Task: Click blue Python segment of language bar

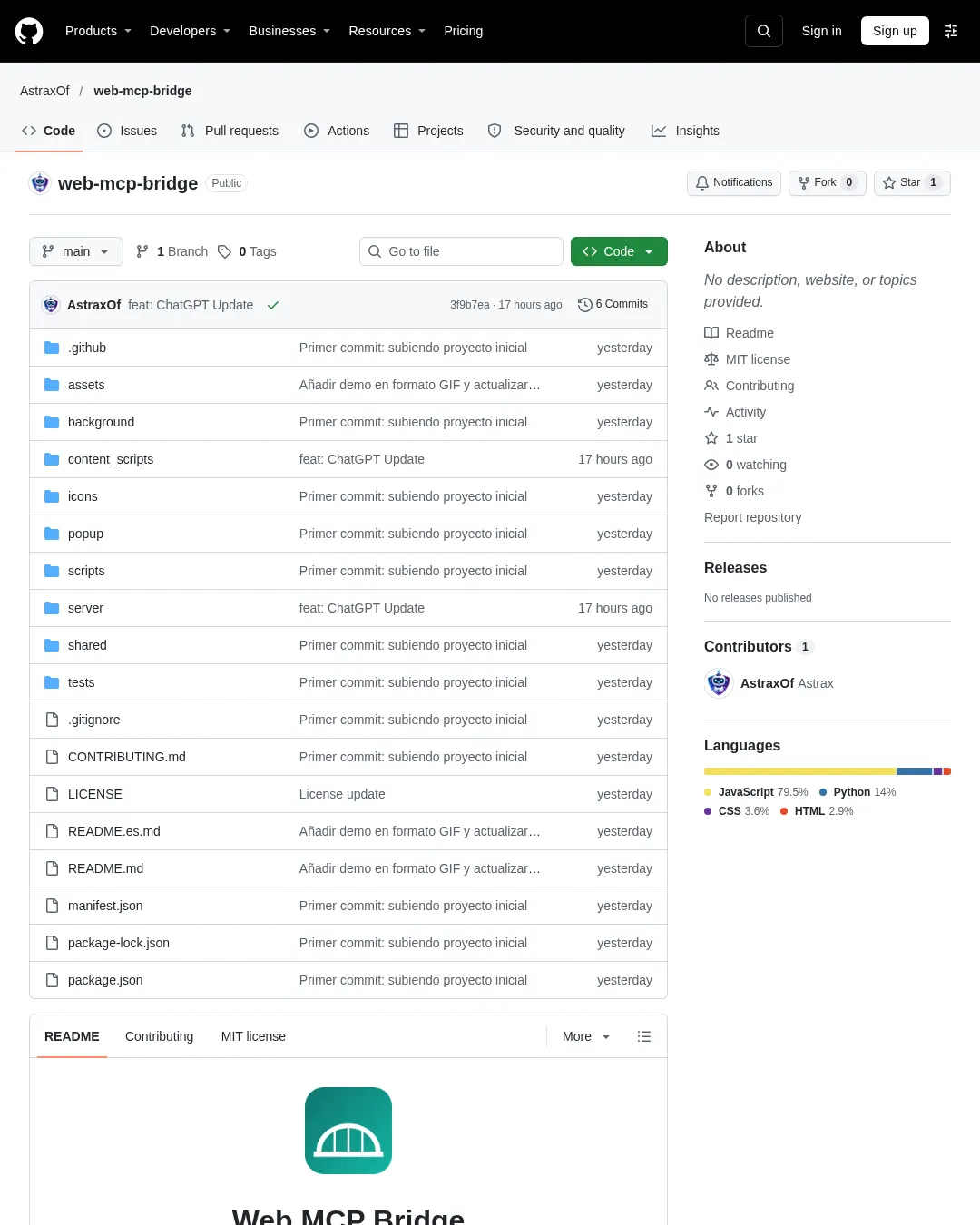Action: (x=915, y=771)
